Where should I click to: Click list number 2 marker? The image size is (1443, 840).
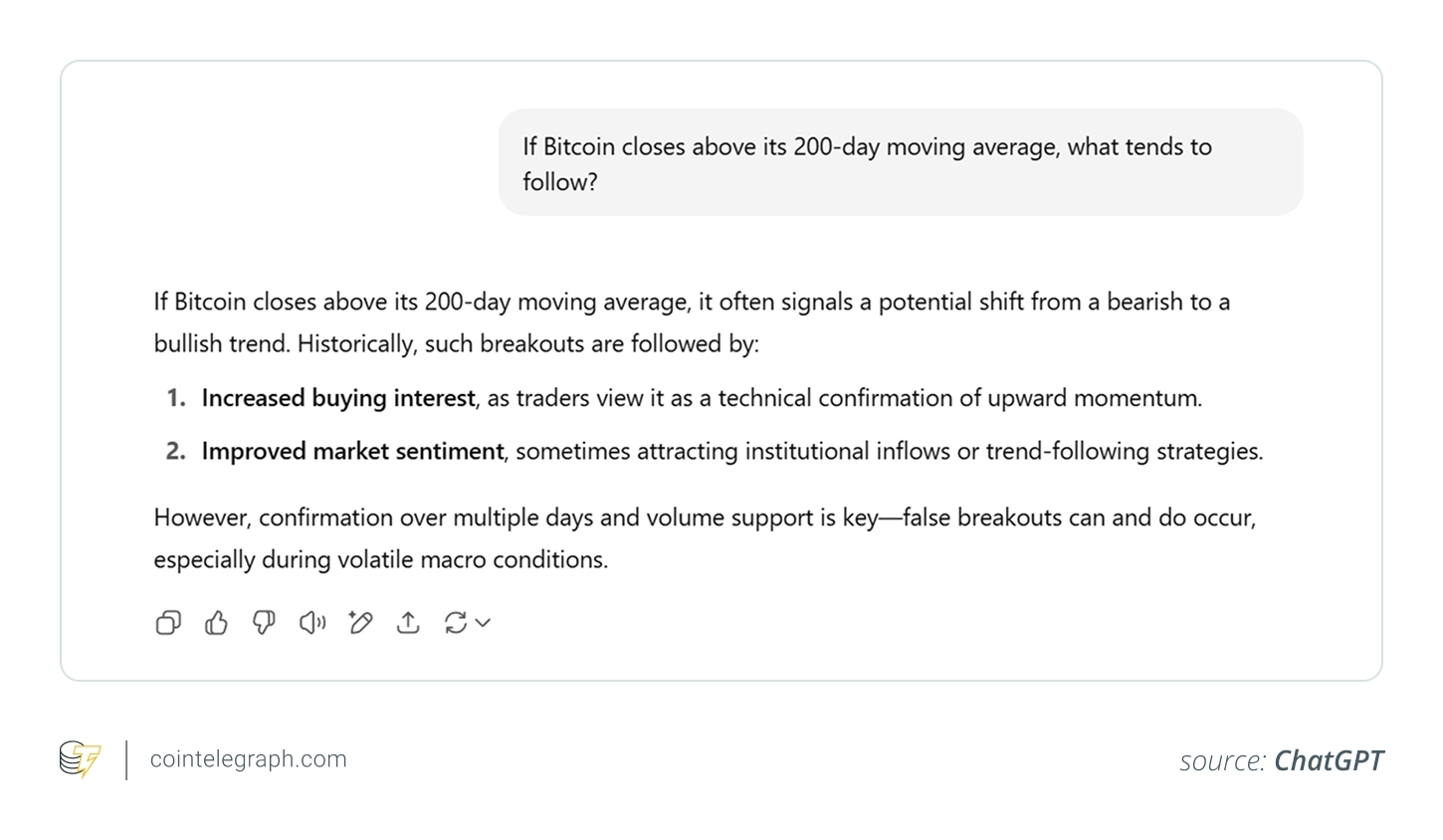tap(176, 452)
